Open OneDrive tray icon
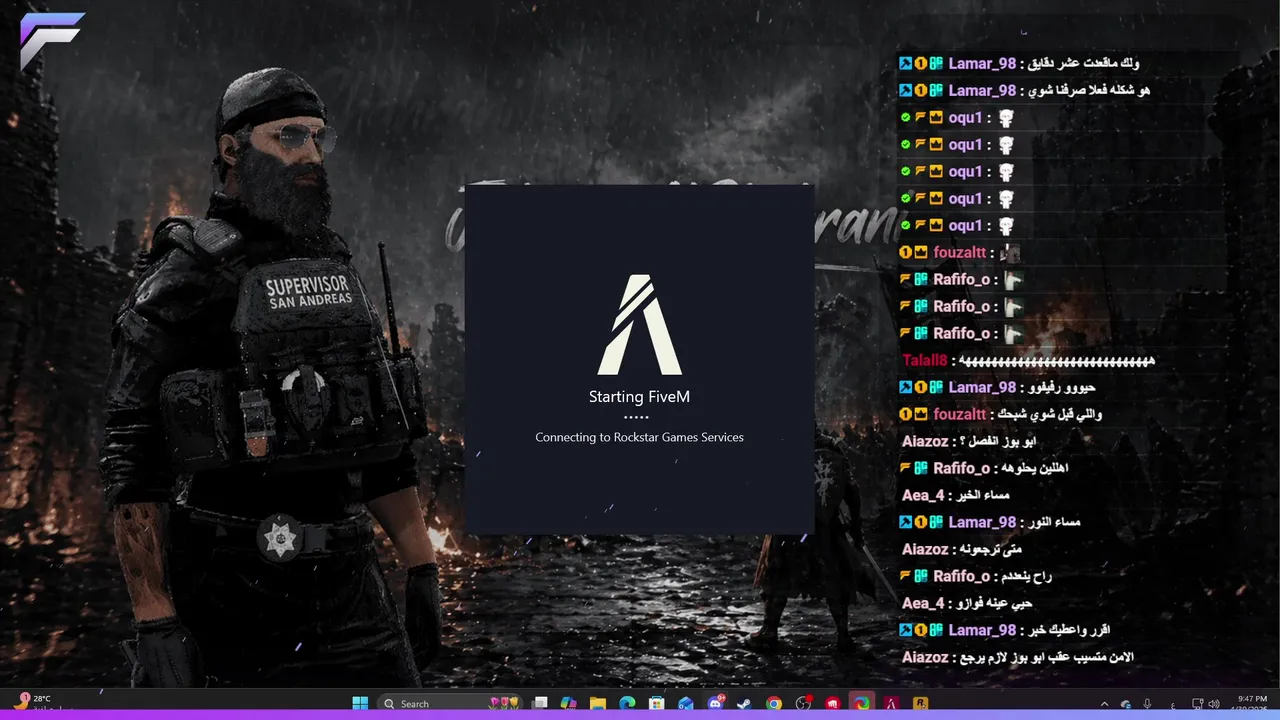This screenshot has width=1280, height=720. [x=1126, y=704]
